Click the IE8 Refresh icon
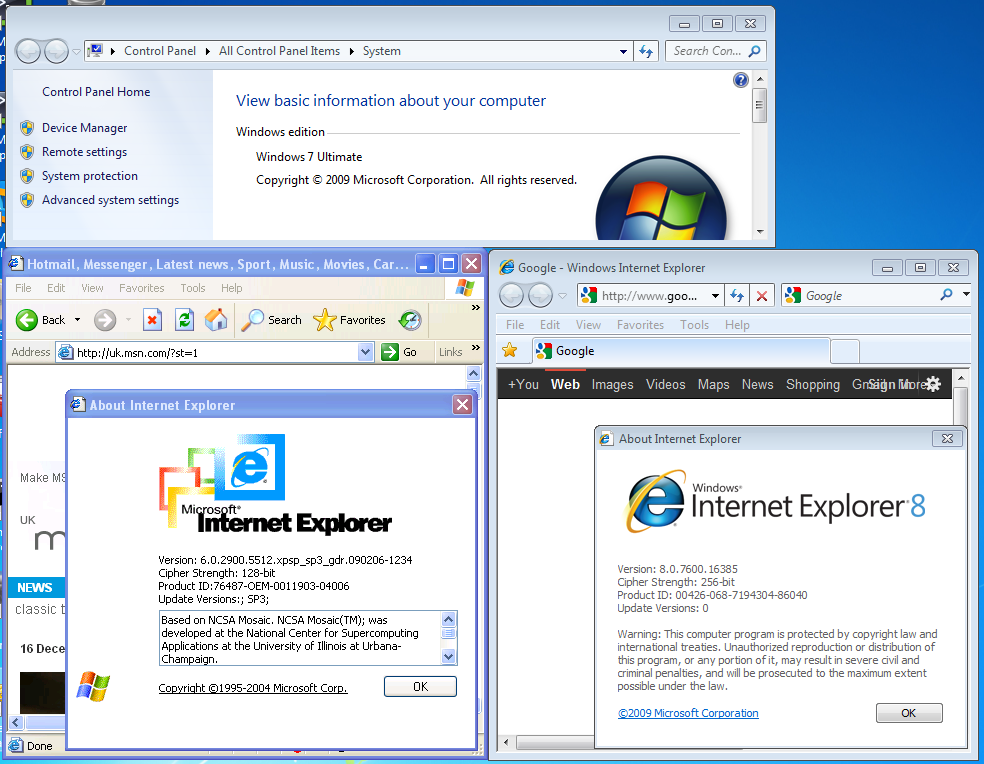 click(737, 296)
